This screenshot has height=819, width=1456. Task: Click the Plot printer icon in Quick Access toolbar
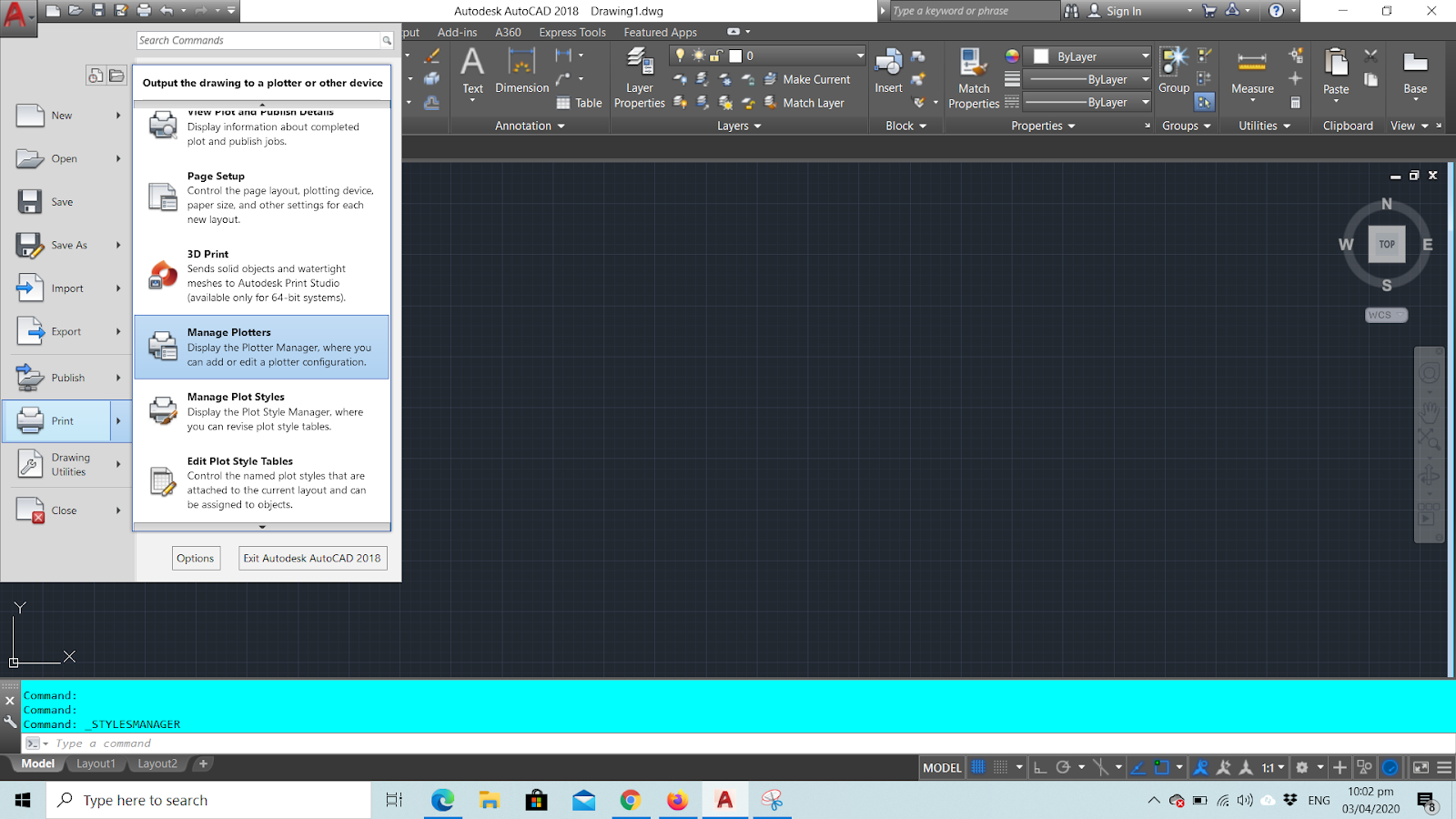point(144,11)
